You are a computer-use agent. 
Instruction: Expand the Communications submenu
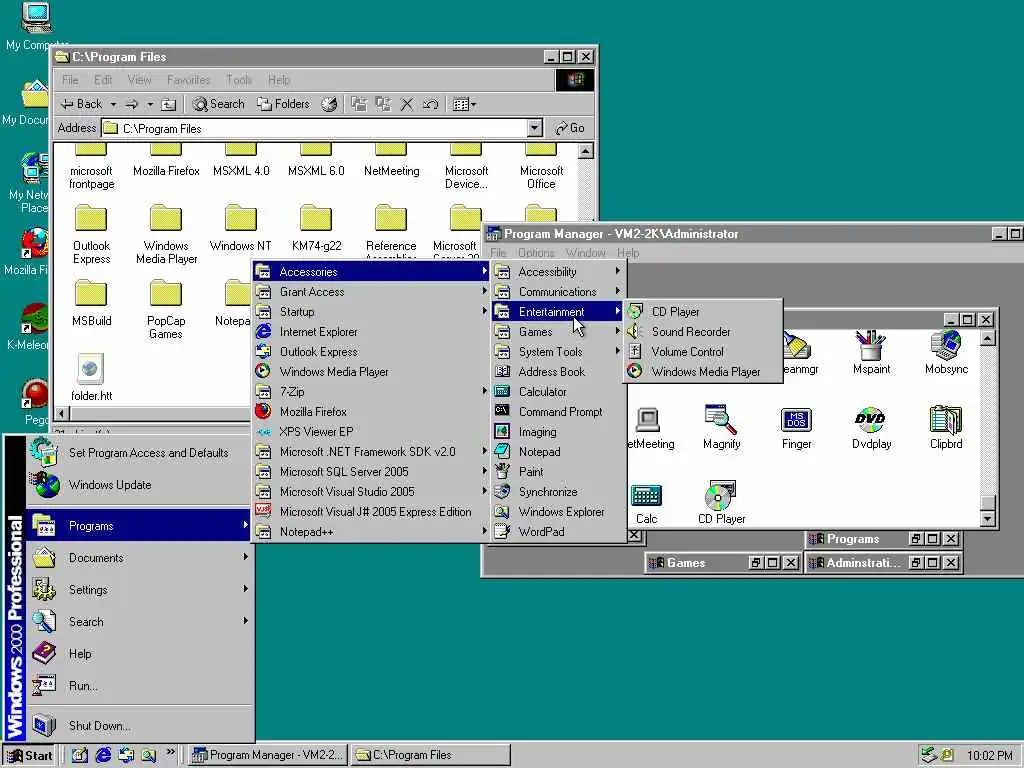click(558, 292)
